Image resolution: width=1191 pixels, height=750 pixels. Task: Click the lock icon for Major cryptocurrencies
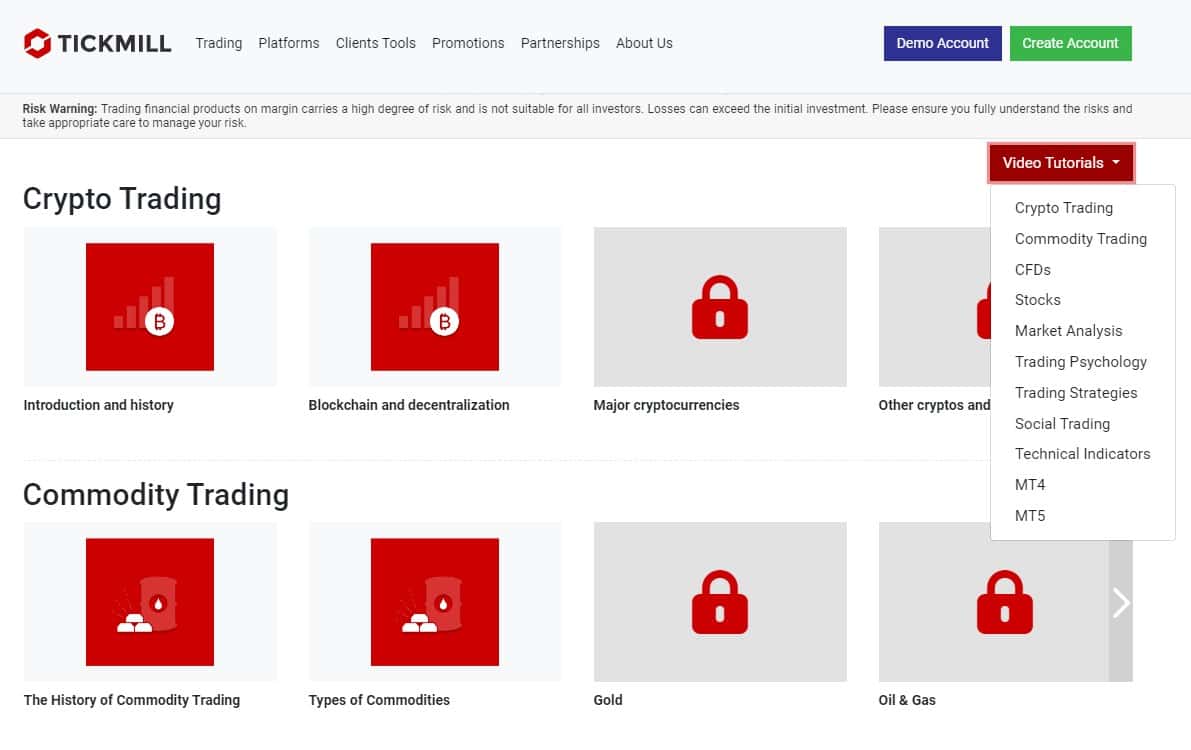tap(719, 307)
